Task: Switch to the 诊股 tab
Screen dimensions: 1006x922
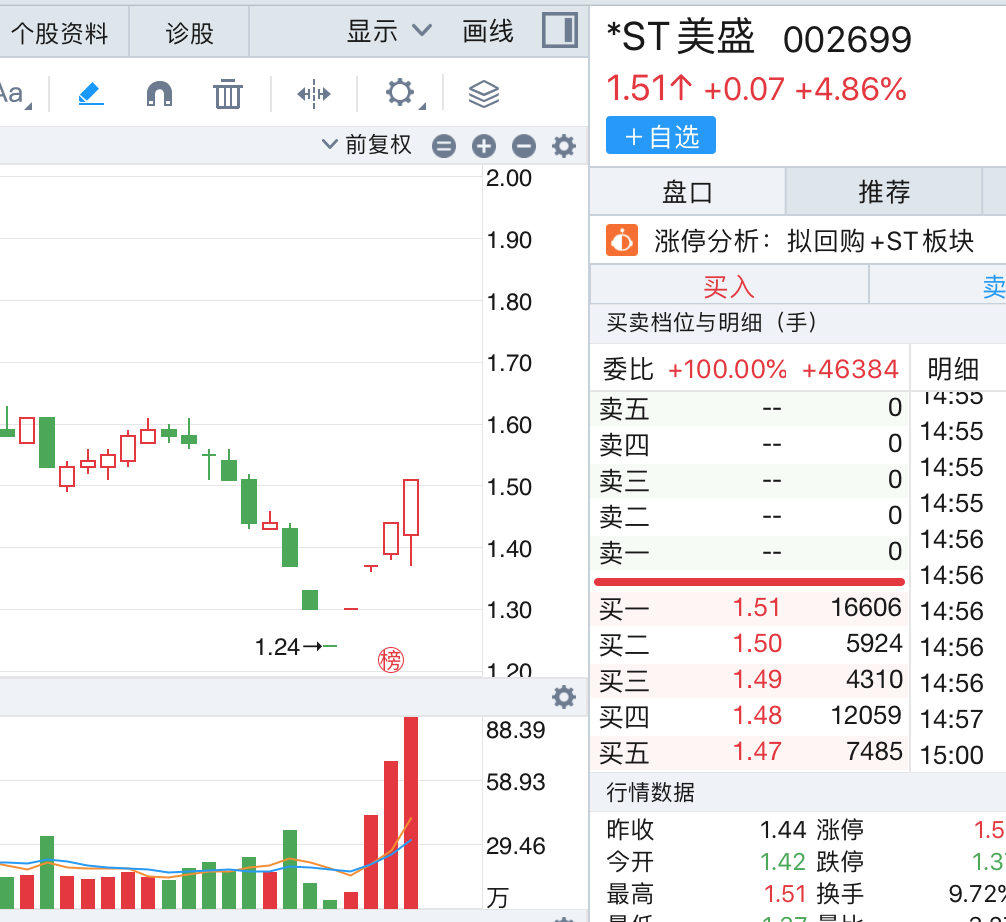Action: click(189, 33)
